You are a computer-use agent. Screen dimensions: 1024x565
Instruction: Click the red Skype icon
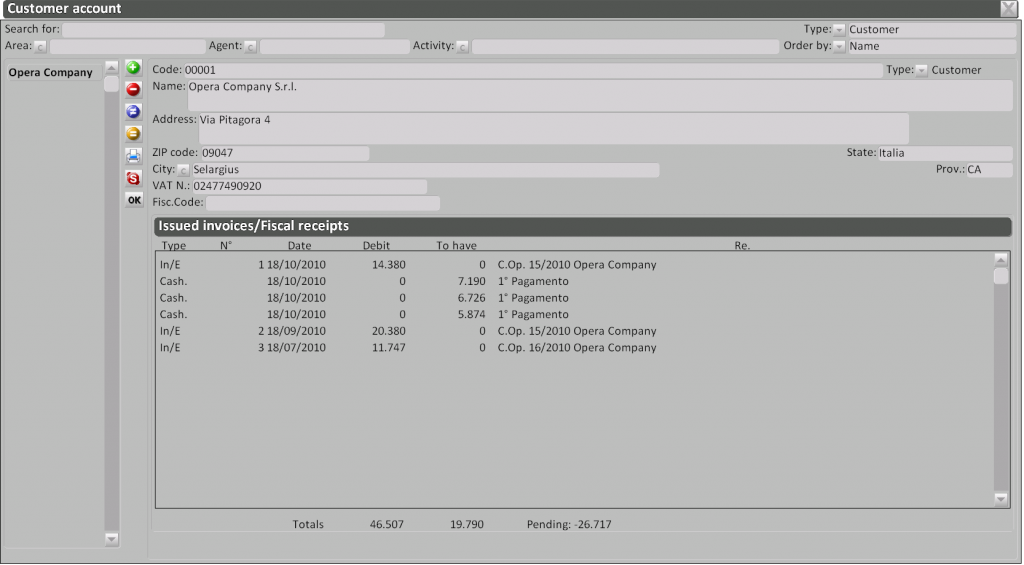point(133,178)
